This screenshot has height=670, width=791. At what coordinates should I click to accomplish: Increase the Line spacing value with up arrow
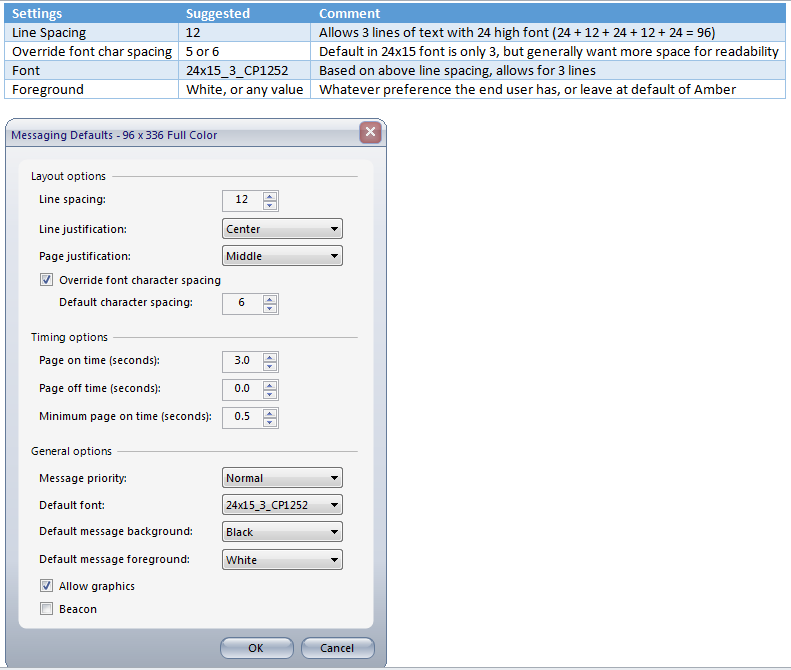(x=270, y=195)
